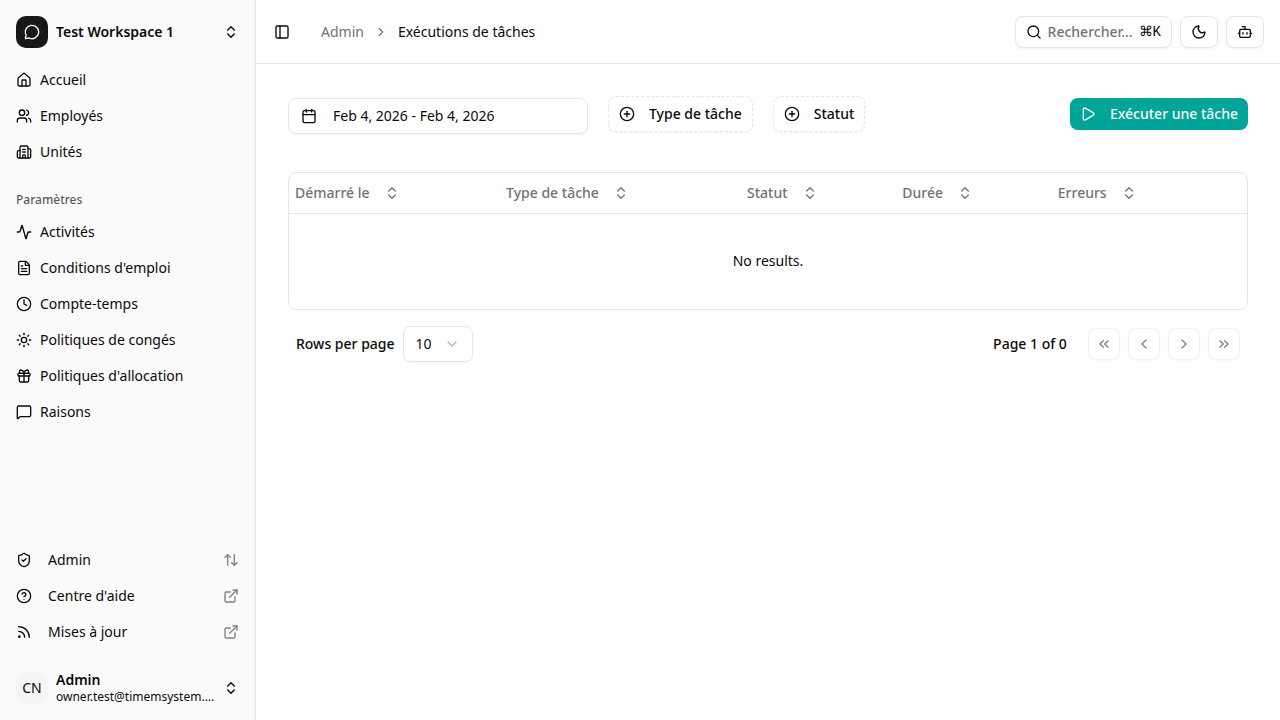The height and width of the screenshot is (720, 1280).
Task: Select Politiques d'allocation gift icon
Action: (24, 376)
